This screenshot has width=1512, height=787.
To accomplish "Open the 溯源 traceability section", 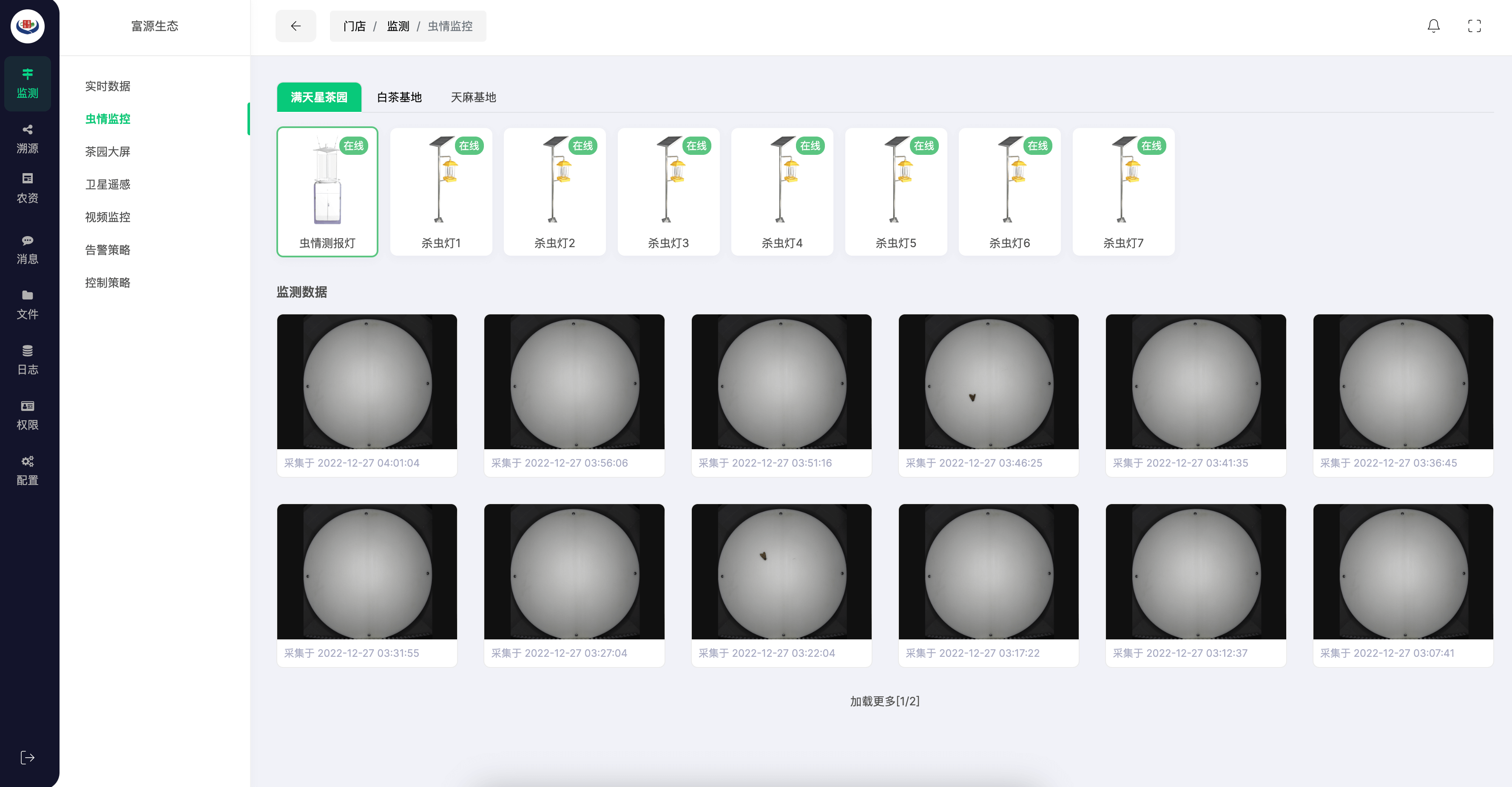I will [27, 139].
